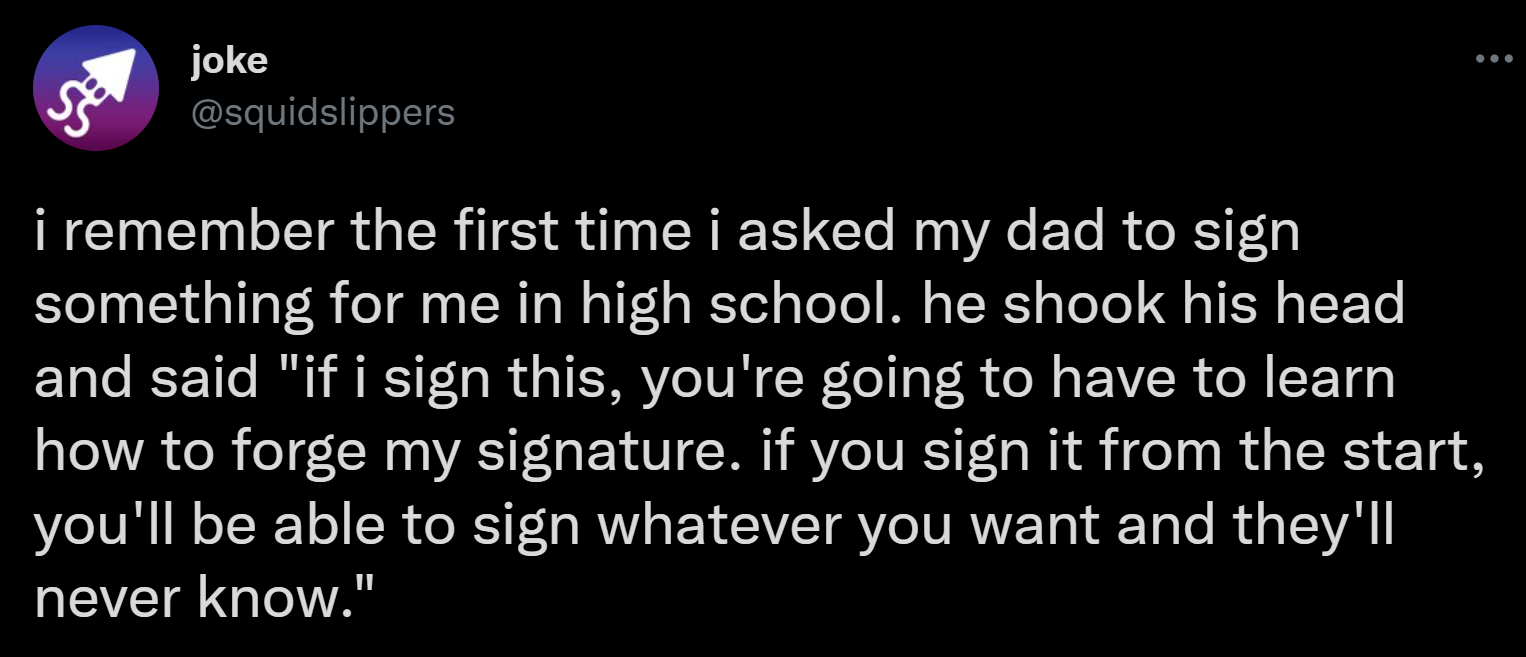Click the word "forge" in the tweet
The image size is (1526, 657).
[x=298, y=453]
